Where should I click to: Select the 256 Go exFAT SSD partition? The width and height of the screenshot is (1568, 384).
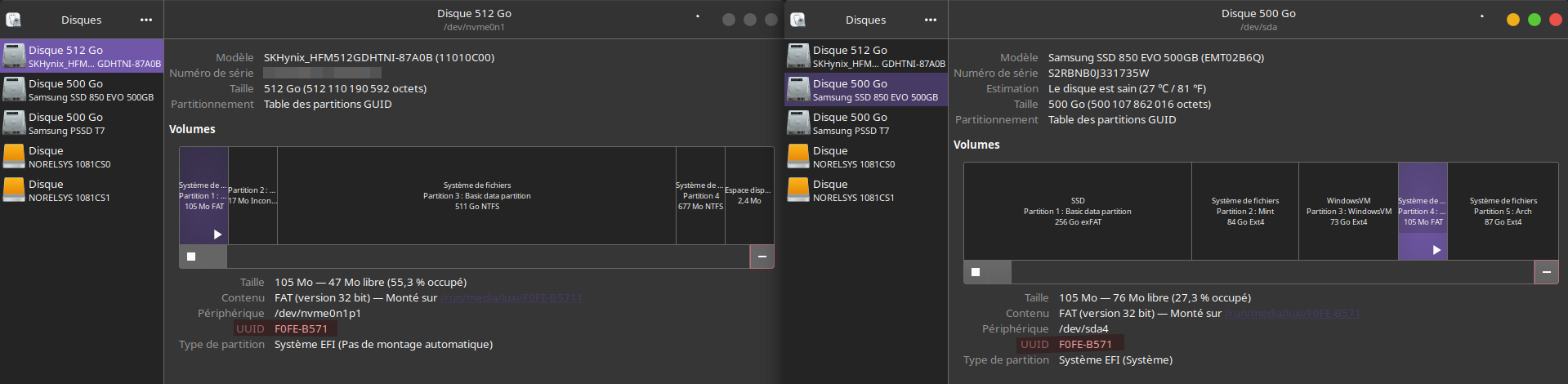pyautogui.click(x=1078, y=211)
